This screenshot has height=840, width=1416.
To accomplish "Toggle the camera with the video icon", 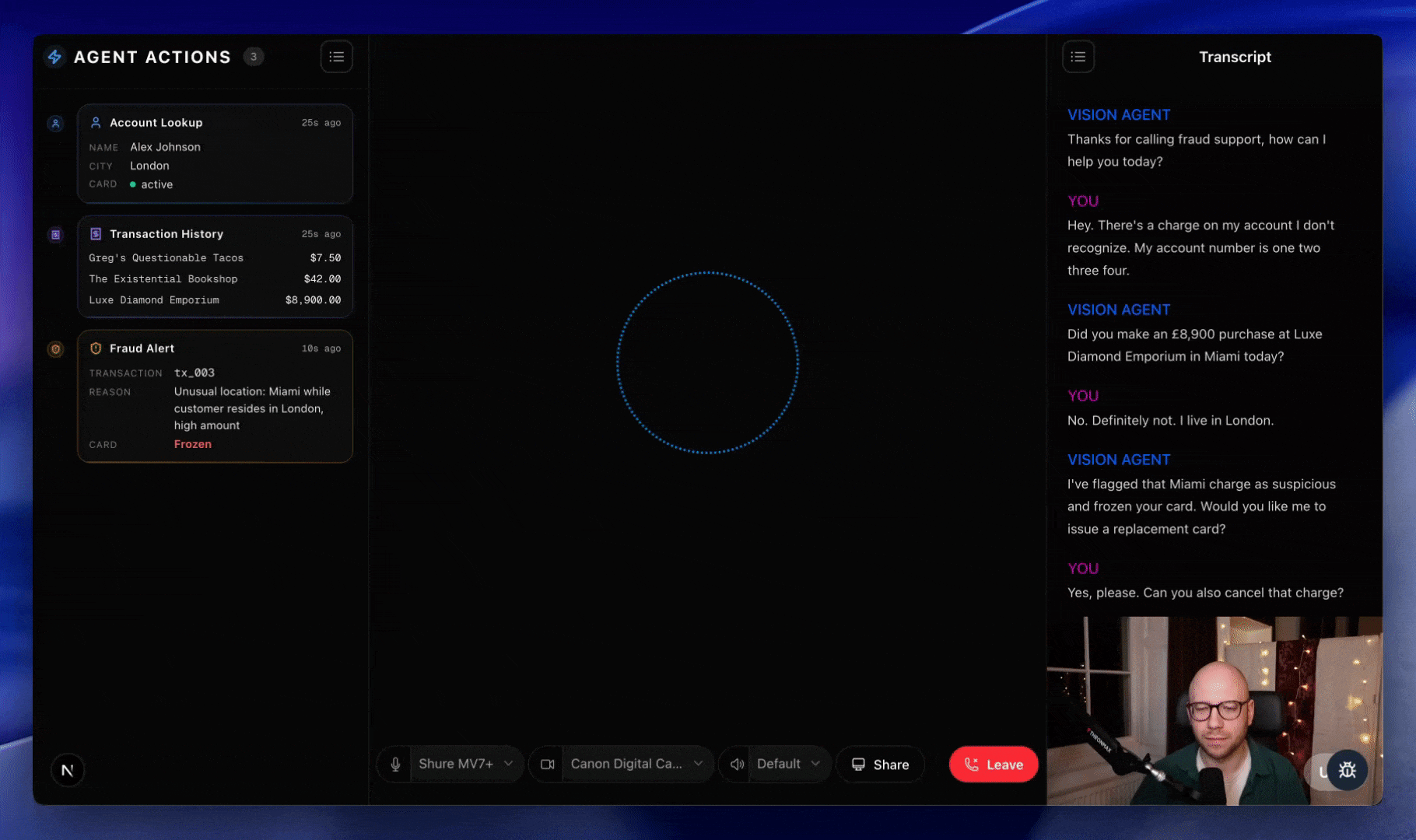I will (548, 765).
